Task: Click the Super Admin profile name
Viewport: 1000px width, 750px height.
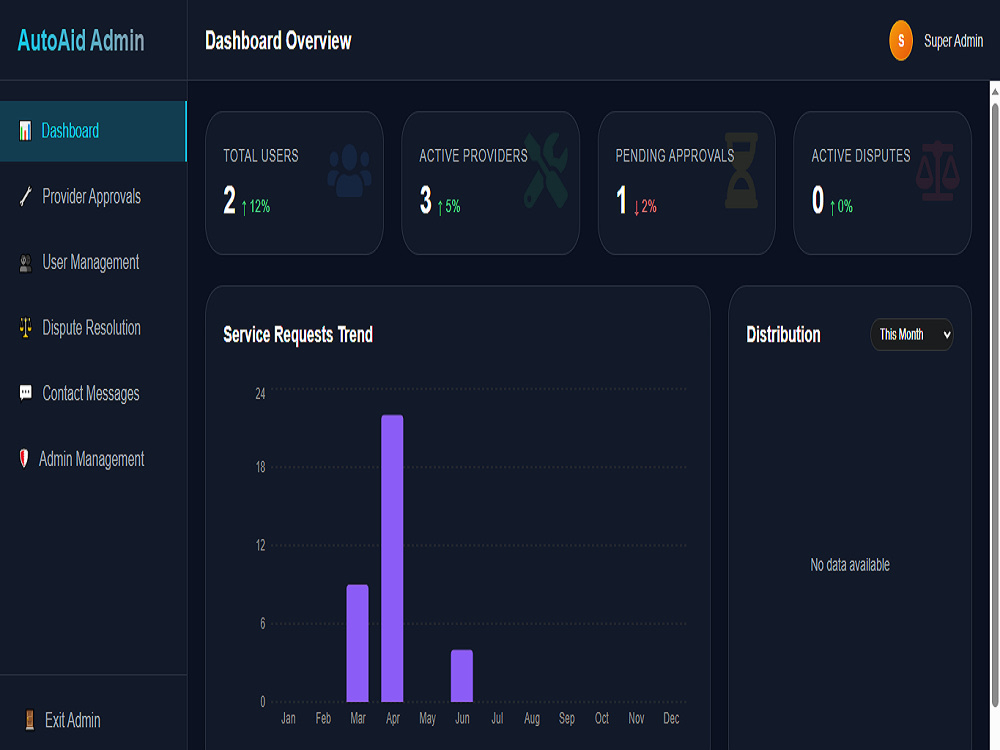Action: point(953,41)
